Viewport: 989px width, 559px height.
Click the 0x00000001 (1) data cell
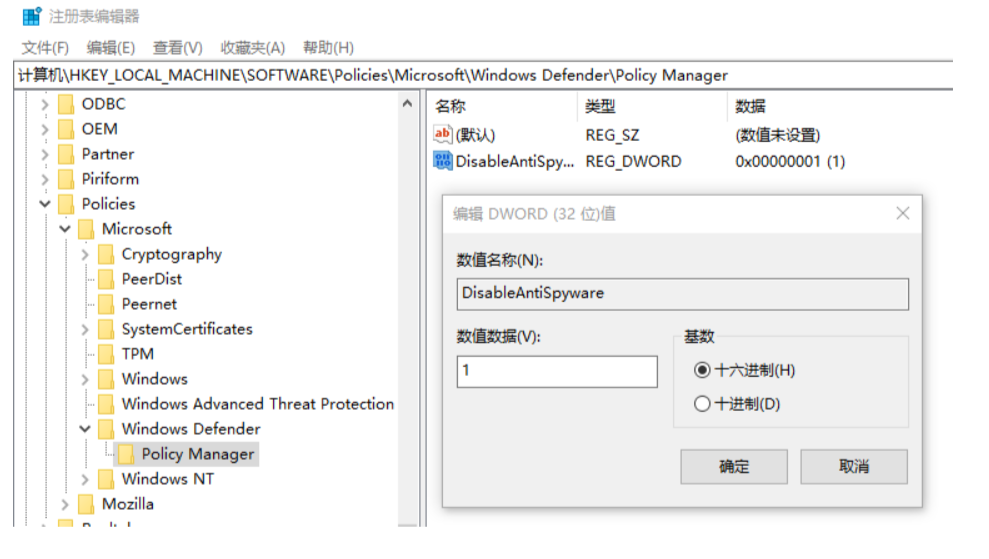(x=790, y=162)
